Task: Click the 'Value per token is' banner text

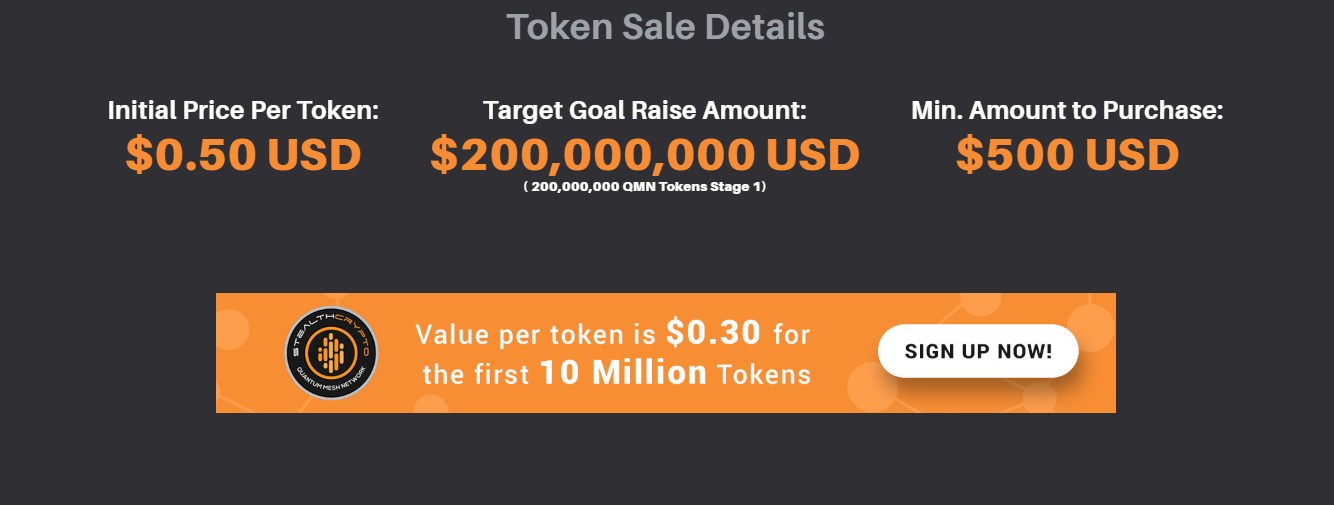Action: (537, 334)
